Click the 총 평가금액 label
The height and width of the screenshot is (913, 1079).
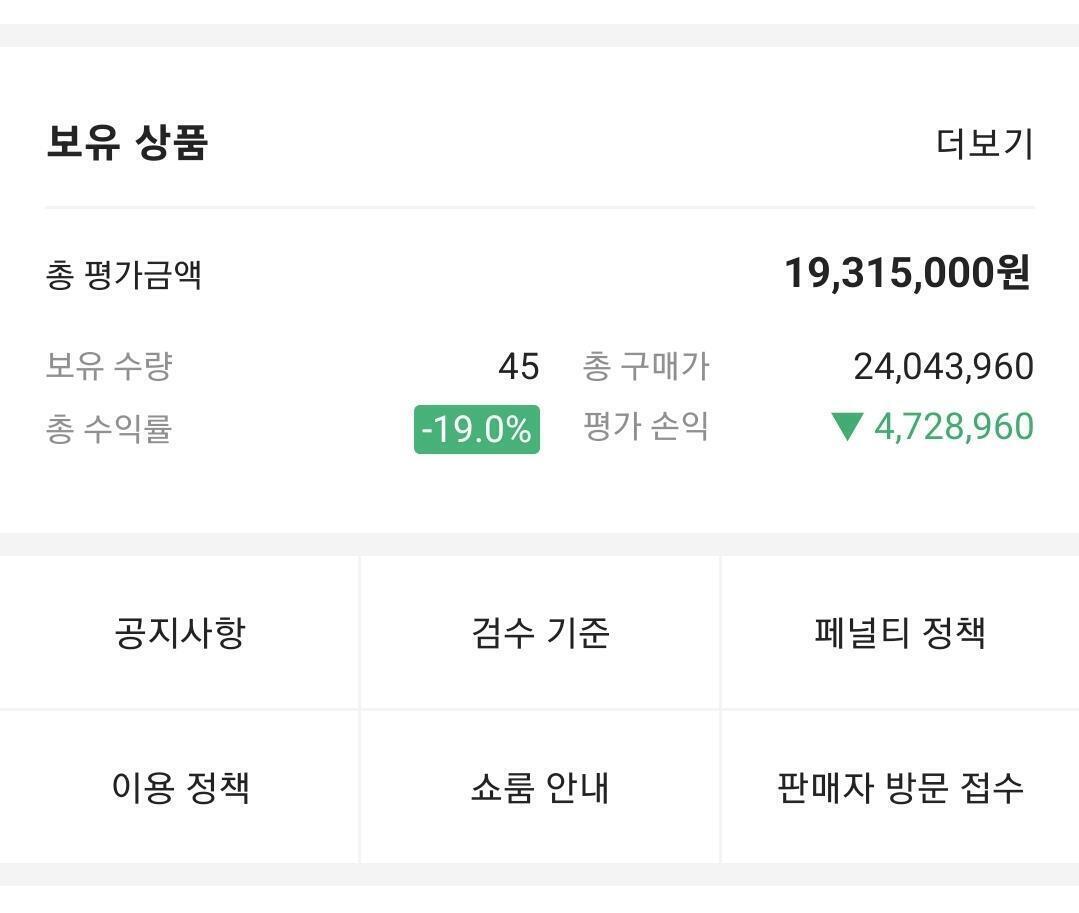[124, 275]
